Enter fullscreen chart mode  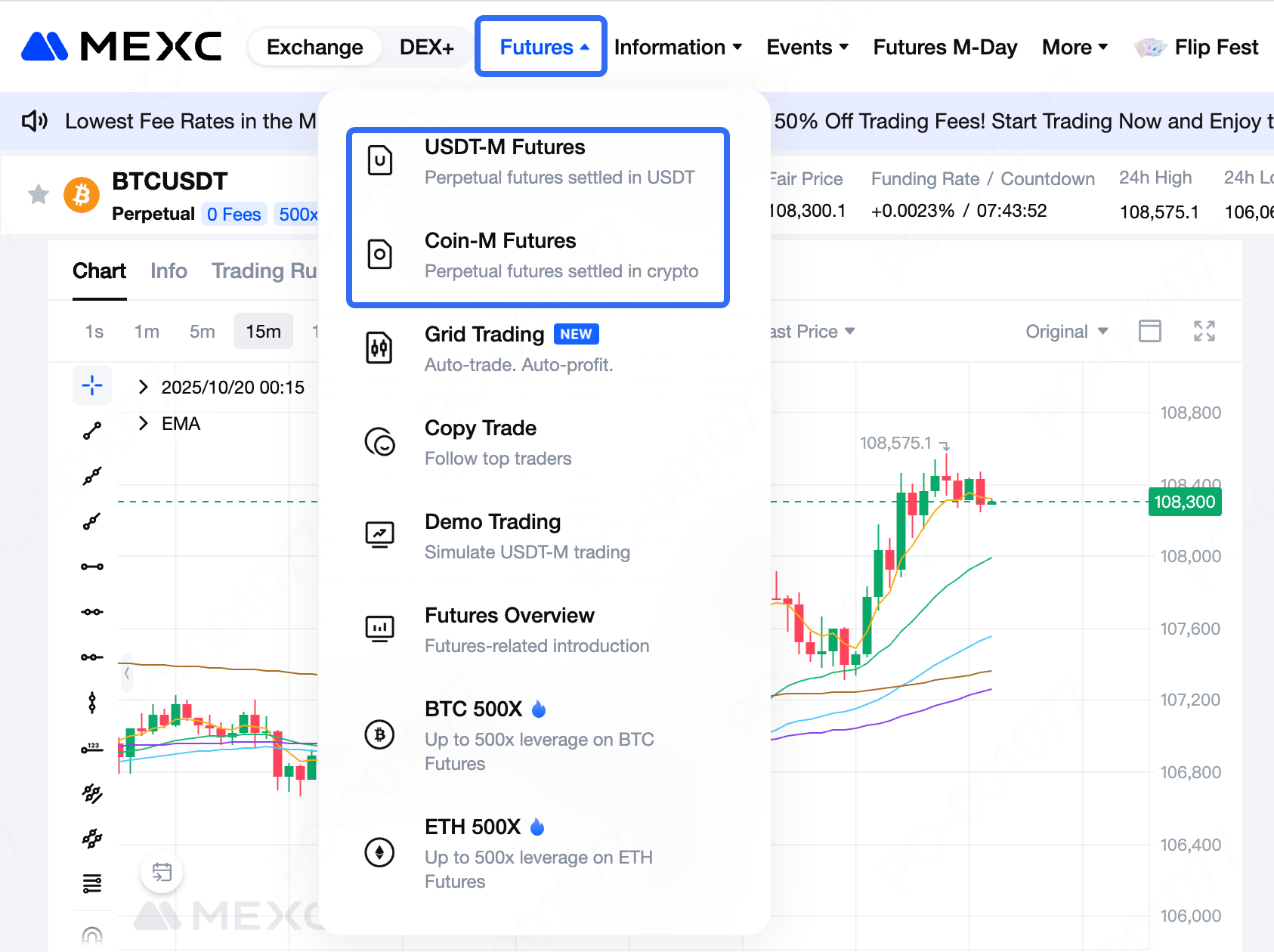pos(1204,331)
